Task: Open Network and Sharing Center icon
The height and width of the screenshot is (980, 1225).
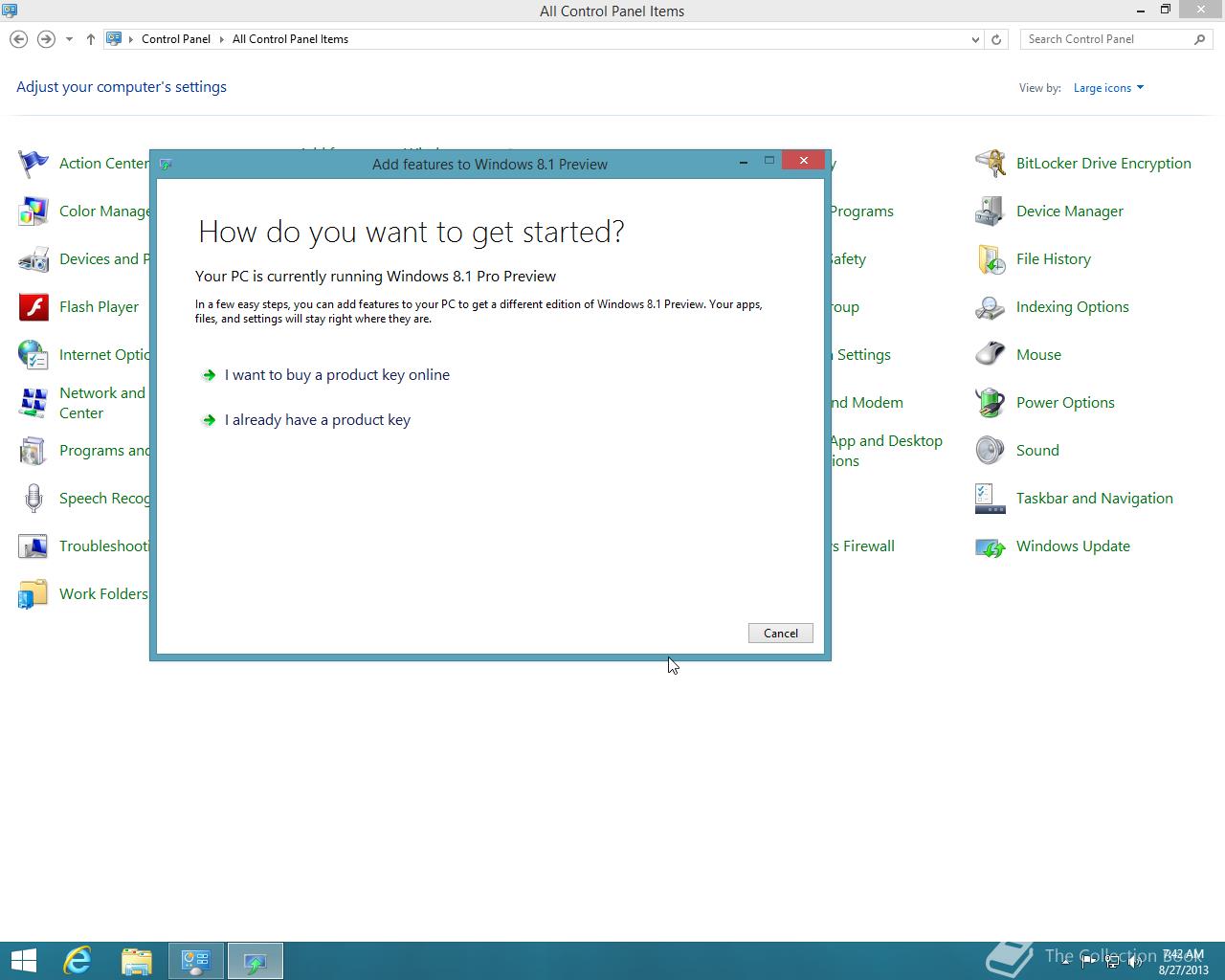Action: (x=33, y=403)
